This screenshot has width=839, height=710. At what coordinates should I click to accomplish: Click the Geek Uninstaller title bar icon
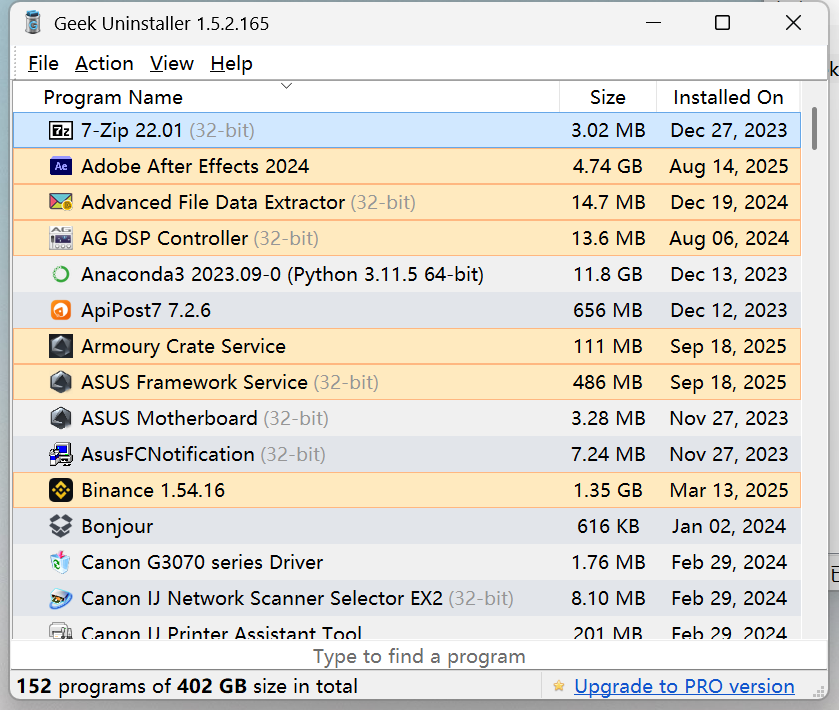click(x=31, y=22)
